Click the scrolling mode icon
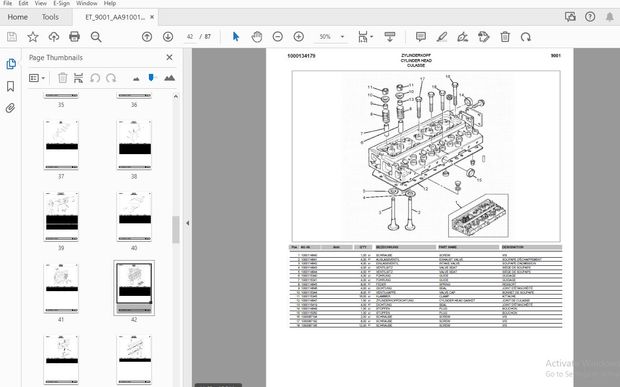The width and height of the screenshot is (620, 387). coord(390,37)
